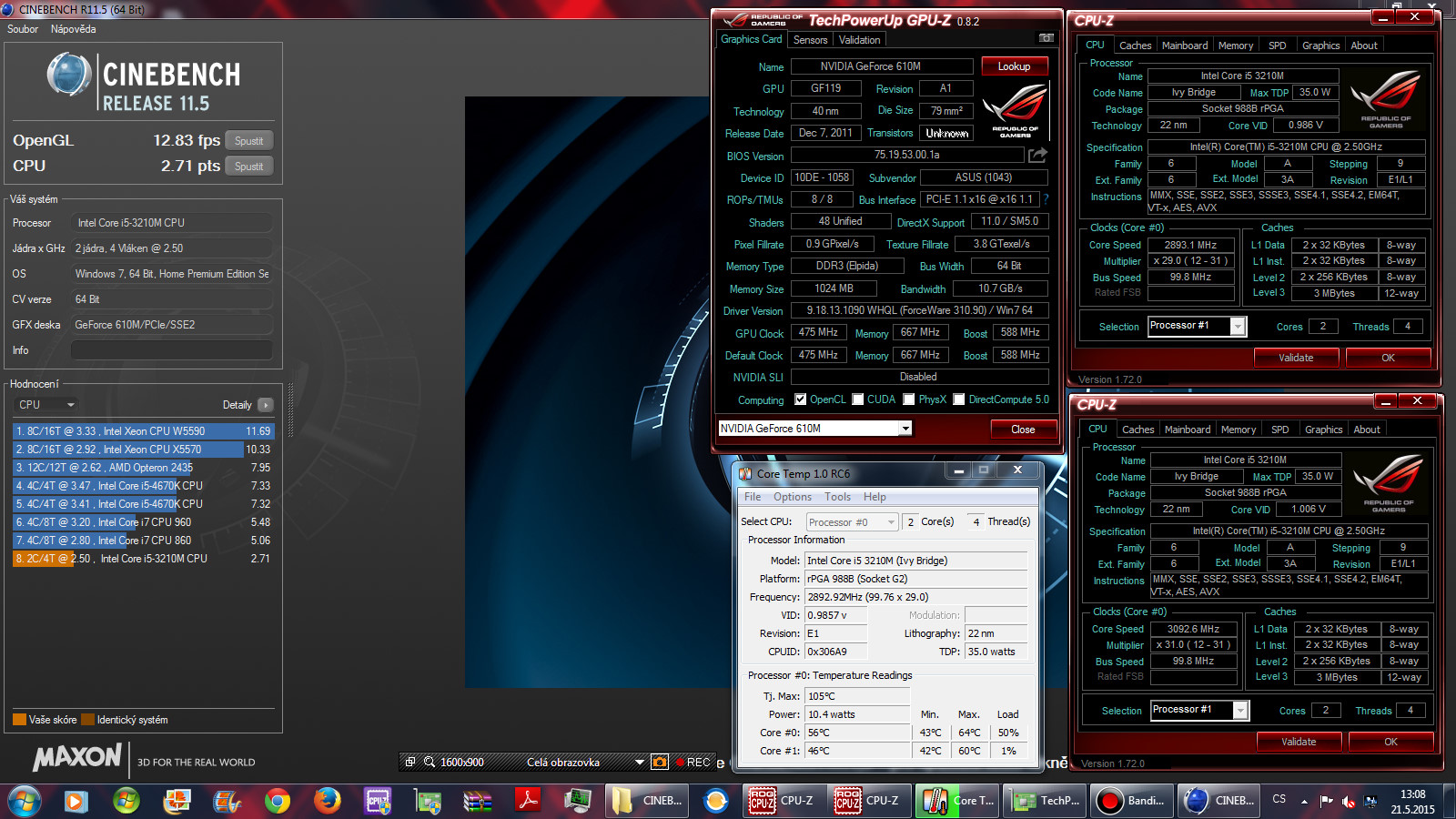Click OK in the lower CPU-Z window

click(1390, 742)
